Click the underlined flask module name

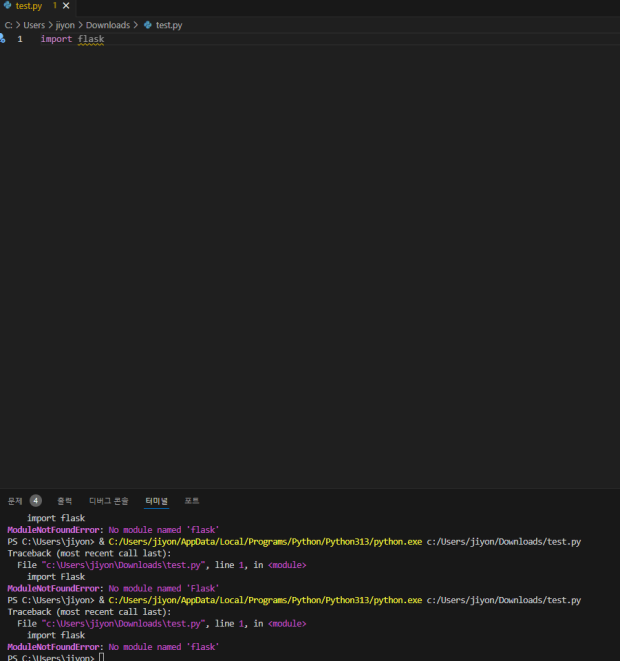[x=91, y=39]
